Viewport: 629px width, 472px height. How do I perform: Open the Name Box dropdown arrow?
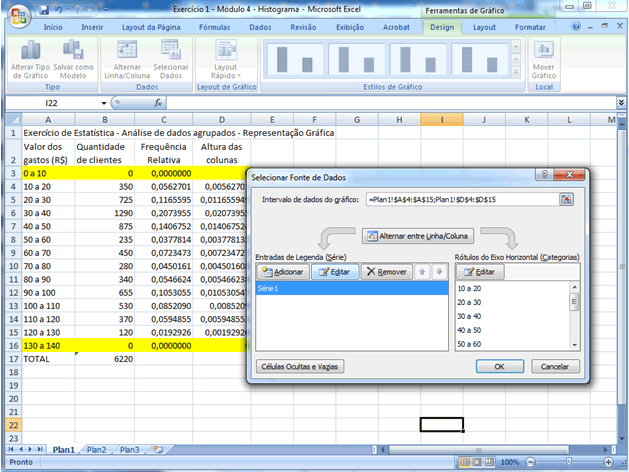coord(103,103)
